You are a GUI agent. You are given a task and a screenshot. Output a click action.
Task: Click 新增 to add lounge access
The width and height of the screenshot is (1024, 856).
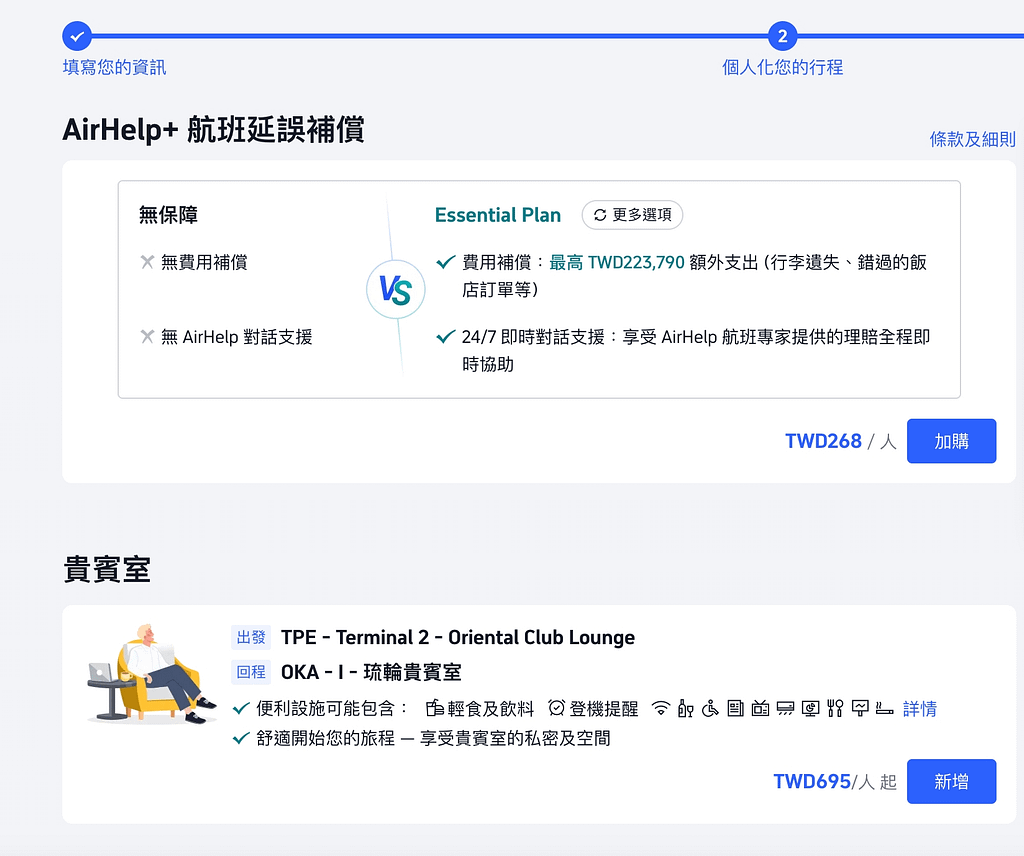click(x=952, y=782)
